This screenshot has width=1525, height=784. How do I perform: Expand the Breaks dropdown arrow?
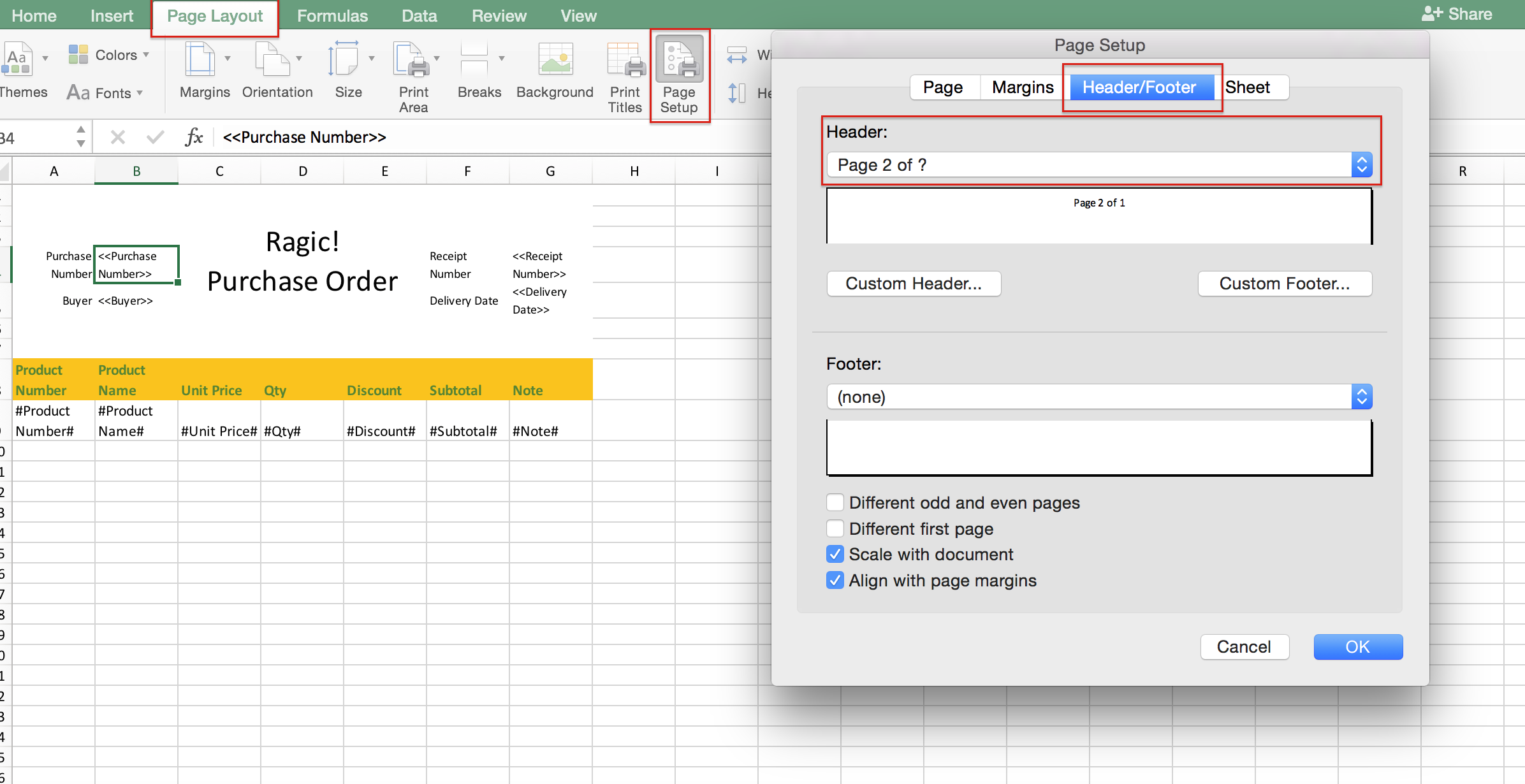502,58
